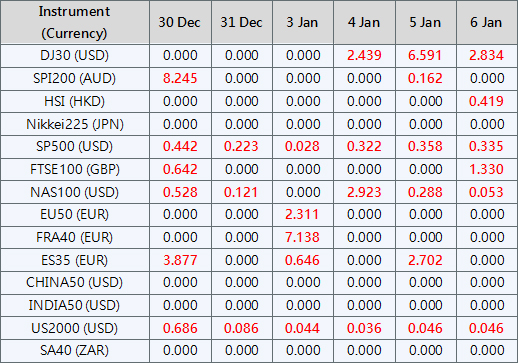This screenshot has height=363, width=518.
Task: Select the 31 Dec column header
Action: coord(242,22)
